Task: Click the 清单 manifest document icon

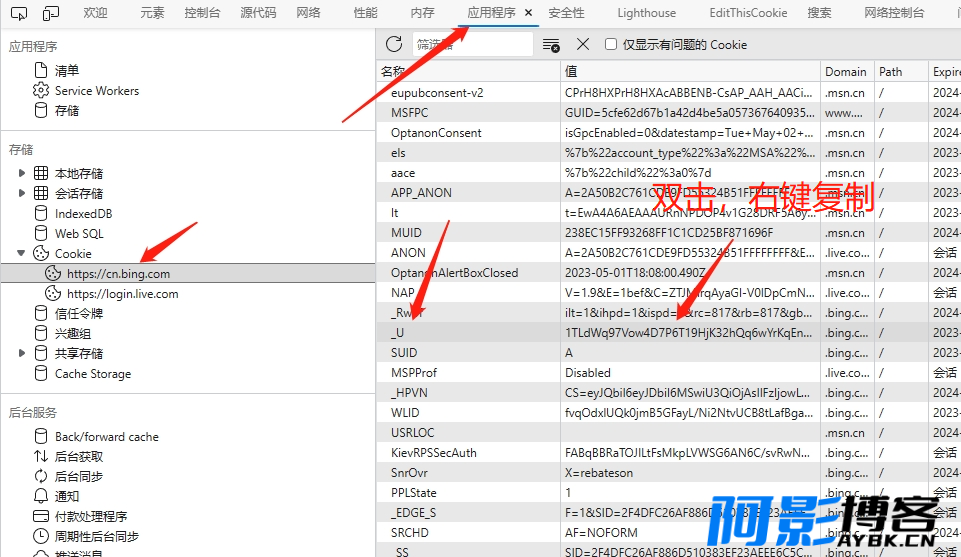Action: [40, 70]
